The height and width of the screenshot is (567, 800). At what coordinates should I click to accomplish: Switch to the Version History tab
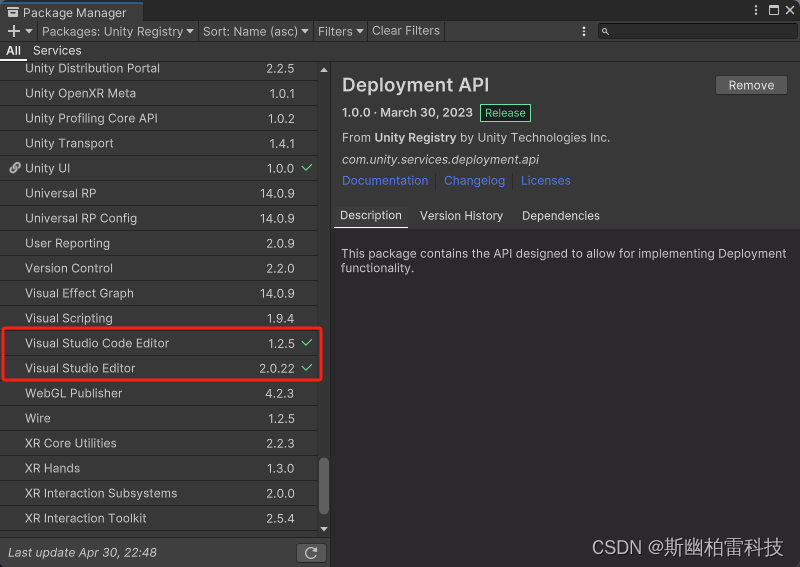(x=461, y=216)
